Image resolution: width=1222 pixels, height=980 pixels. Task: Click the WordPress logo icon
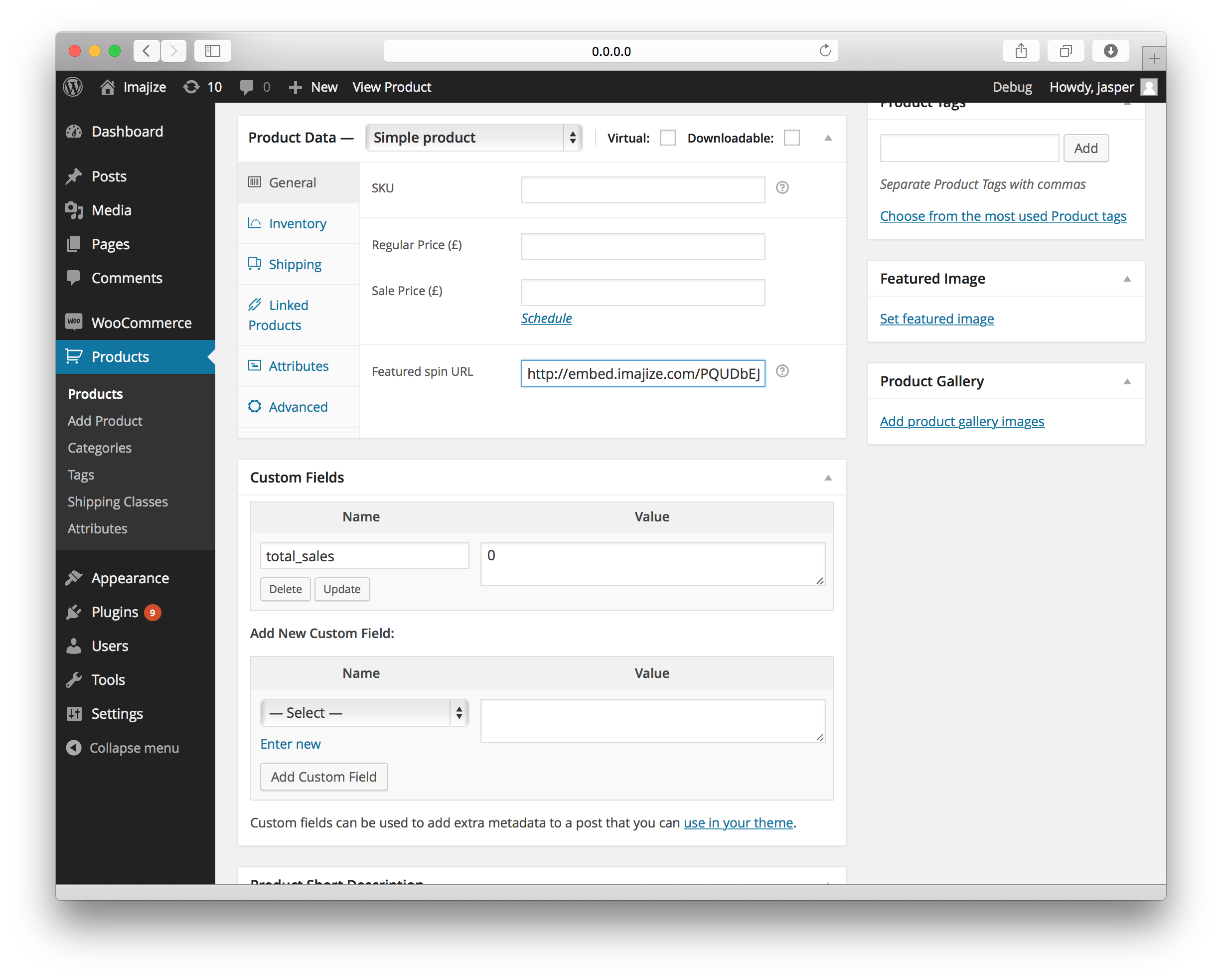coord(73,87)
